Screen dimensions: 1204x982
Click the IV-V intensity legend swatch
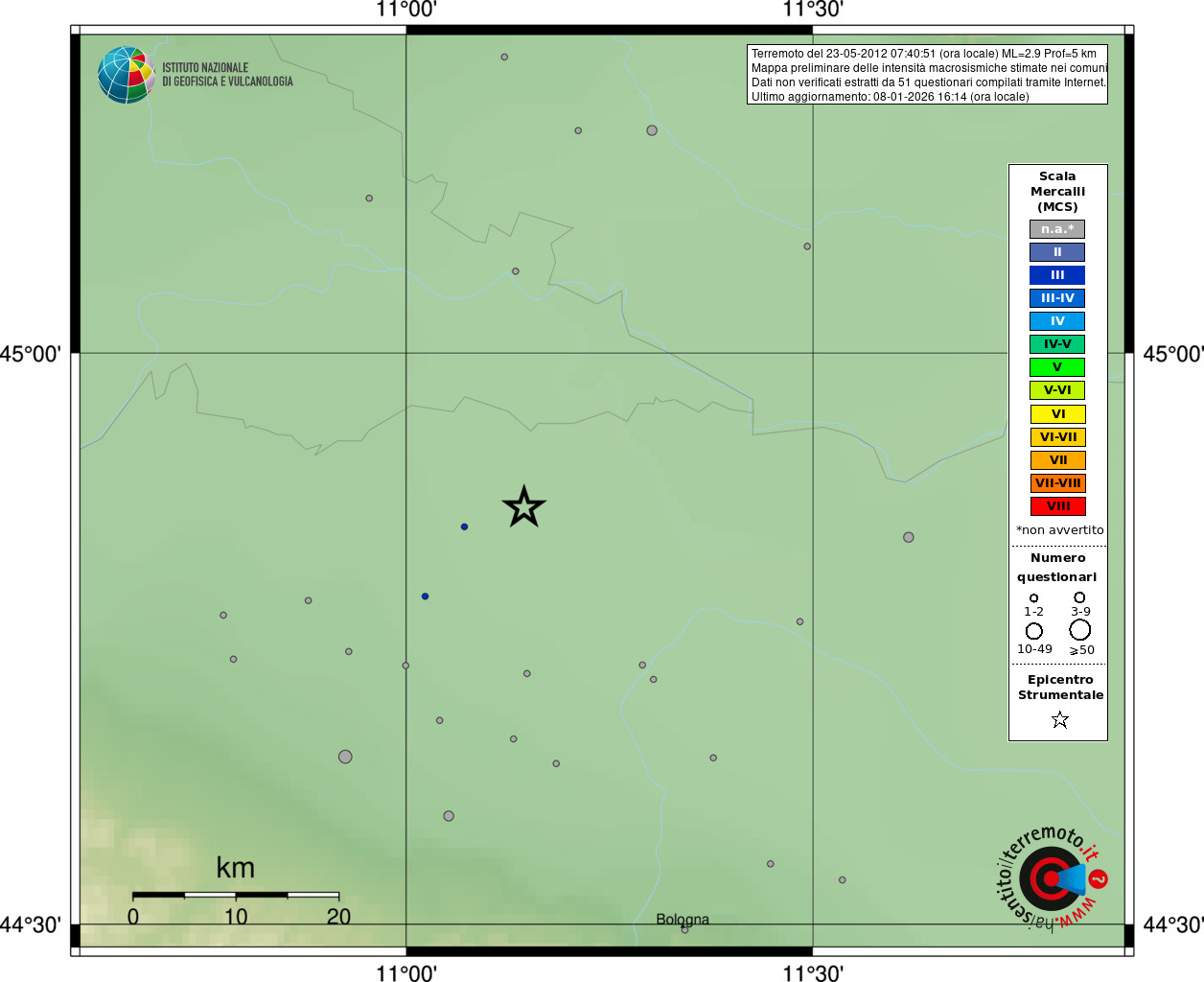click(x=1057, y=344)
